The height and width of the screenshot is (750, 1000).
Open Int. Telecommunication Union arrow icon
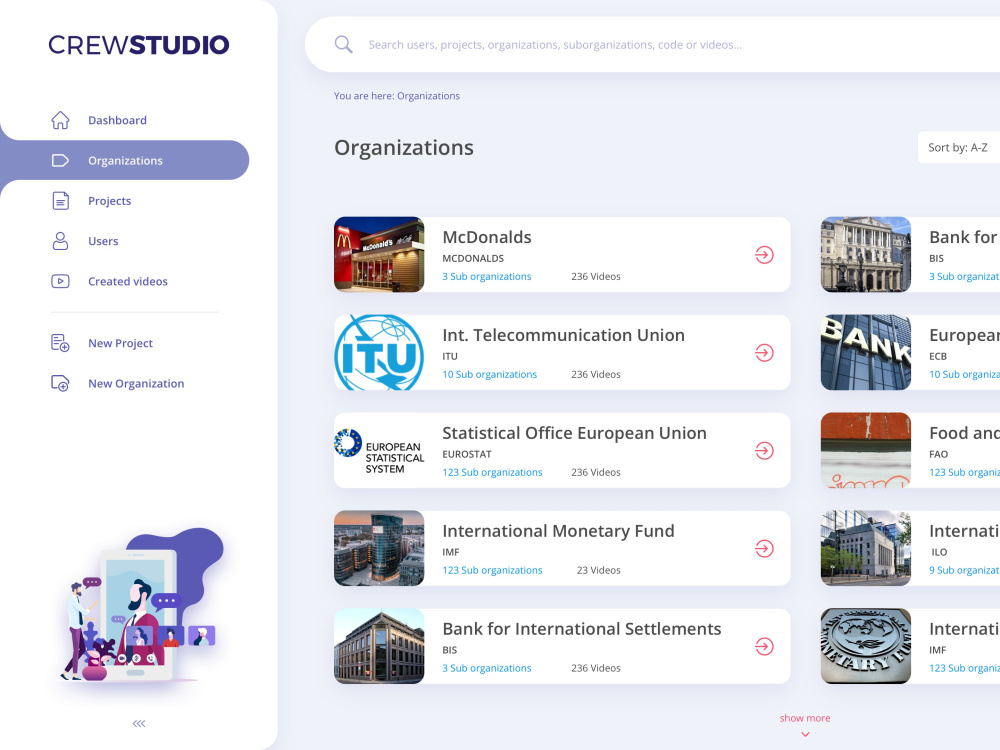click(764, 353)
